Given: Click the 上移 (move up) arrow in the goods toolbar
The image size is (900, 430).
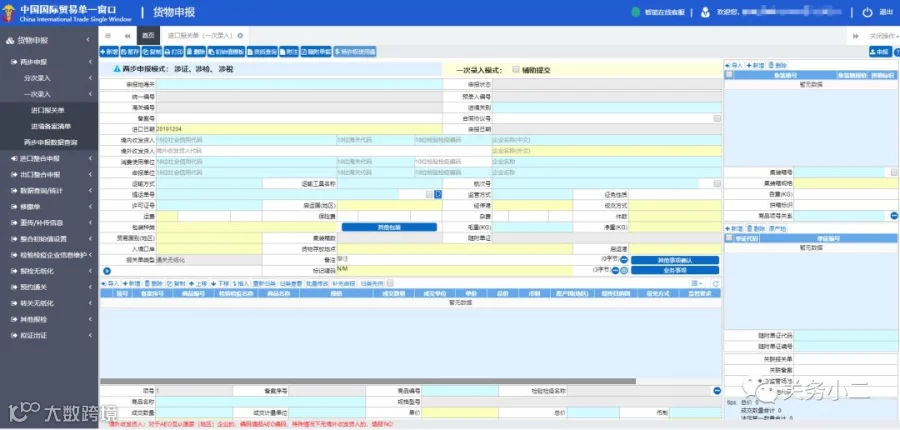Looking at the screenshot, I should point(197,284).
